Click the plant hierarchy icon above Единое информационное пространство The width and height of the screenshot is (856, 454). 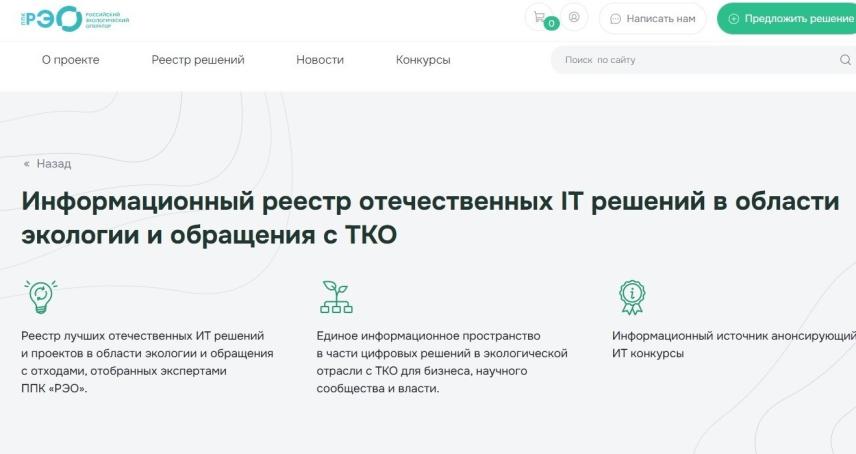tap(335, 297)
